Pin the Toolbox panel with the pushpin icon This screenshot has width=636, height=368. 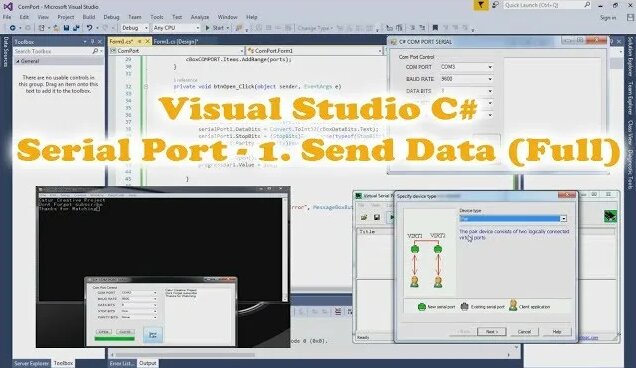92,42
